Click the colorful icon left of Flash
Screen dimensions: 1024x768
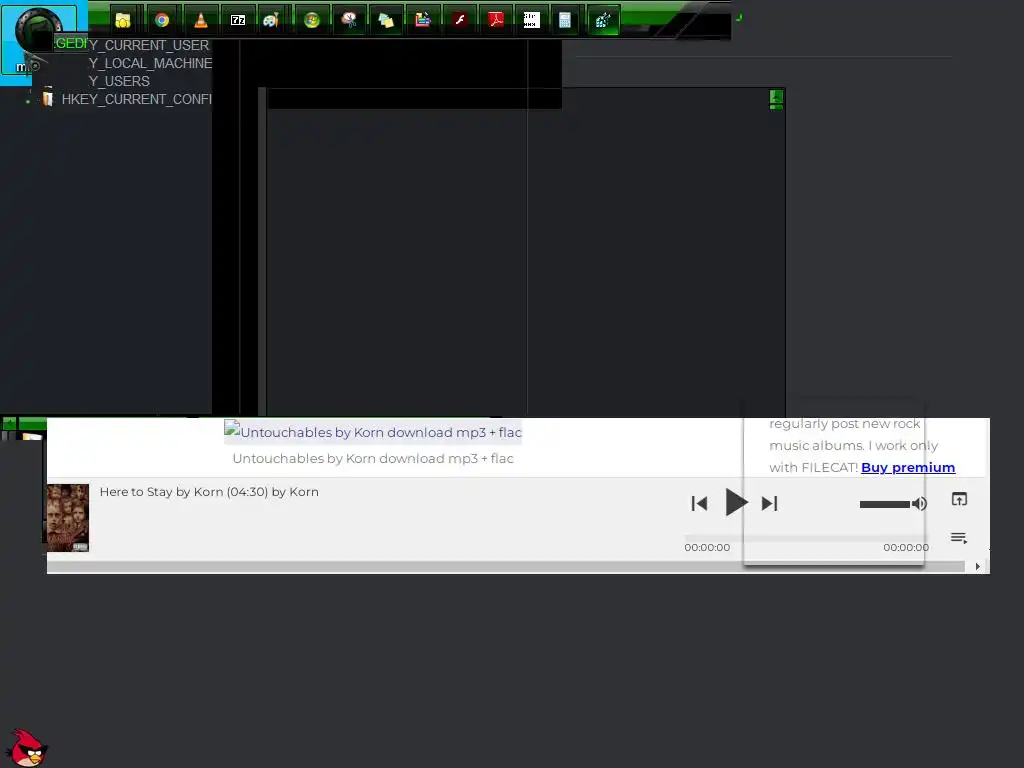coord(423,20)
